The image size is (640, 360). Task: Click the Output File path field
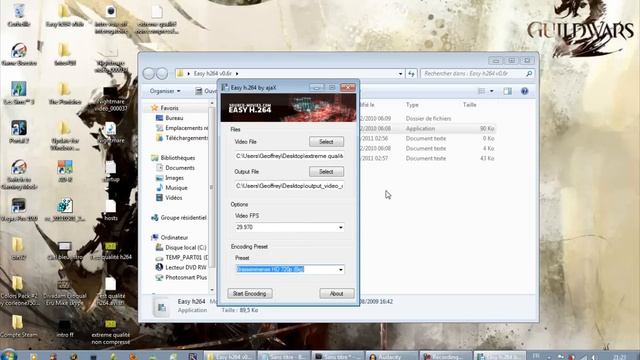(289, 186)
